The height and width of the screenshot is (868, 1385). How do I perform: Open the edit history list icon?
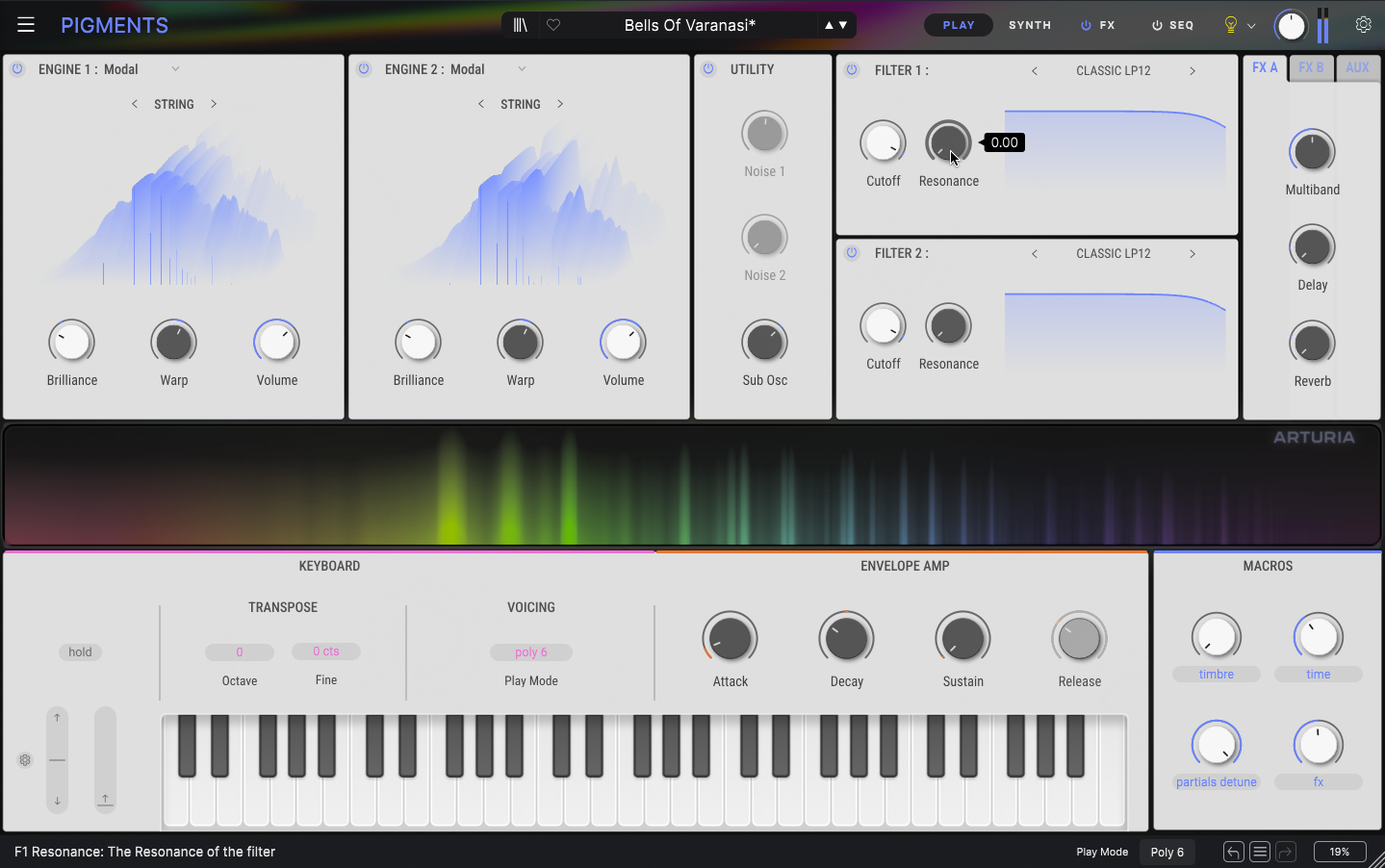click(1260, 852)
